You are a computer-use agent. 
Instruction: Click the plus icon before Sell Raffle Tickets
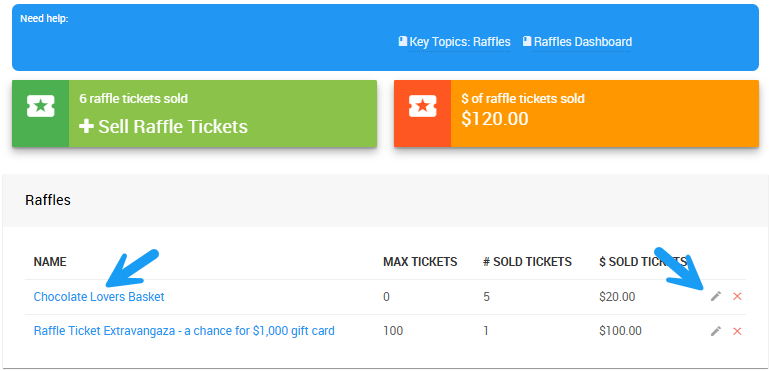pos(86,127)
